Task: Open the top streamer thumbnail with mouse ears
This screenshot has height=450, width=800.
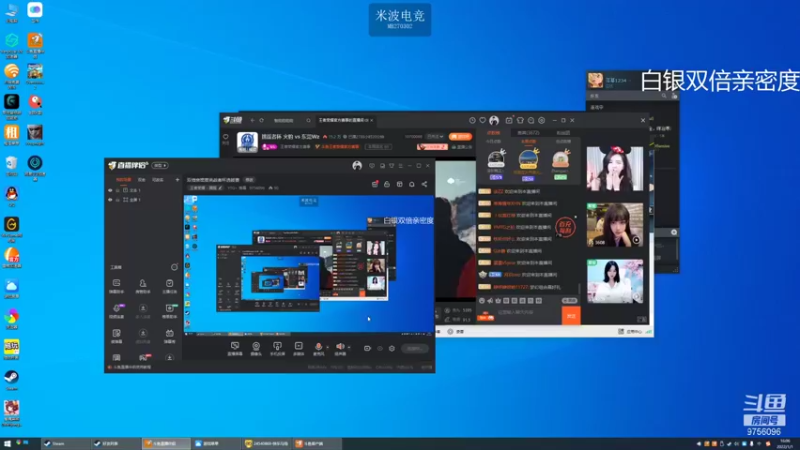Action: [x=615, y=169]
